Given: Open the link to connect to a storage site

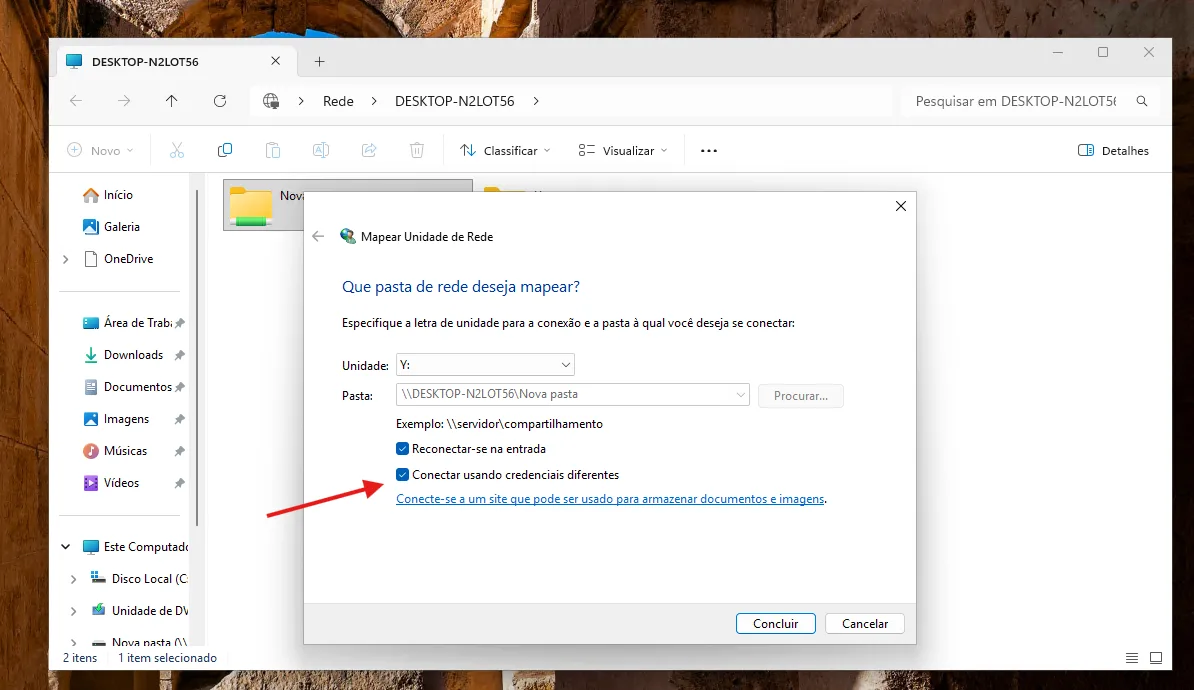Looking at the screenshot, I should 610,500.
